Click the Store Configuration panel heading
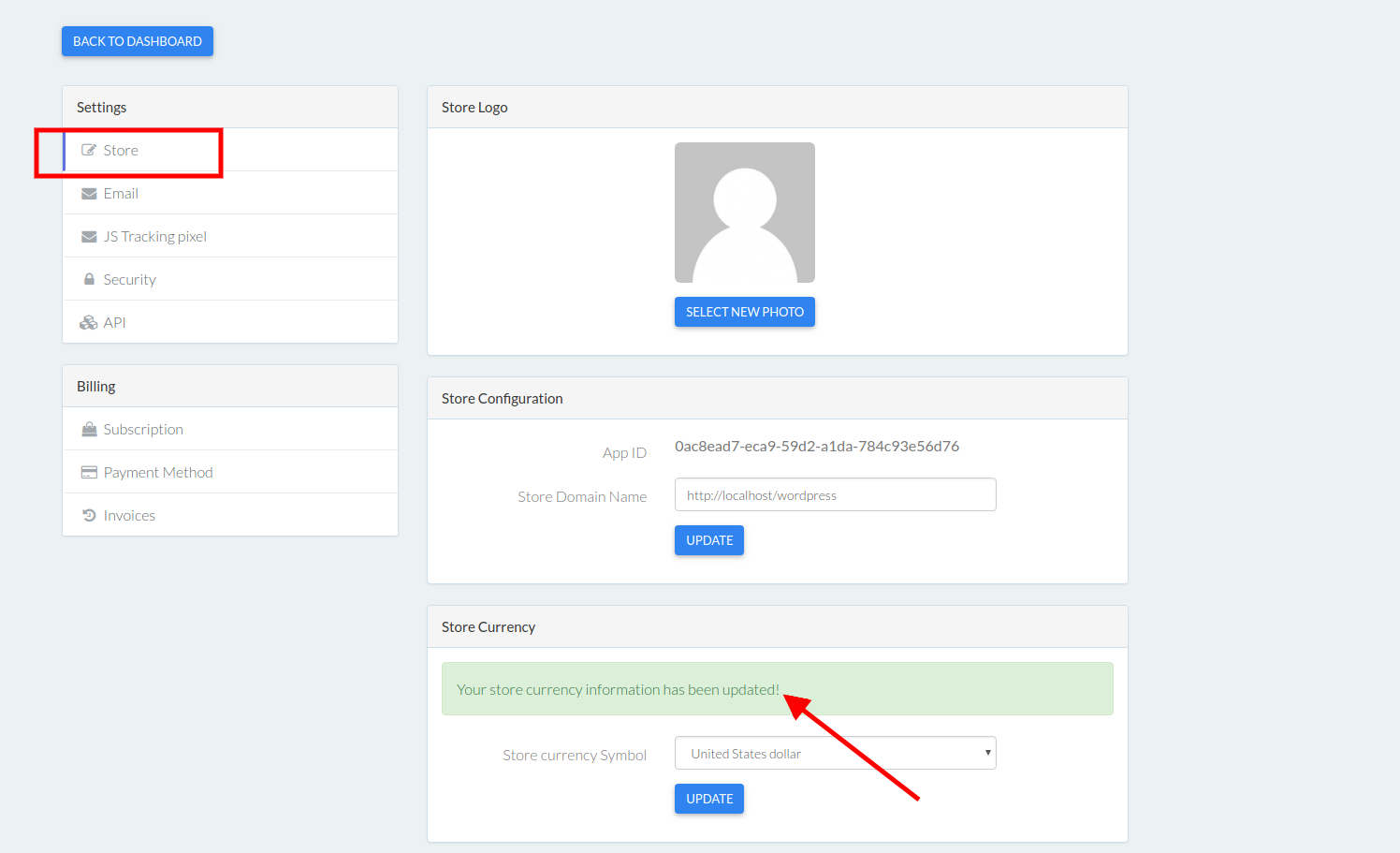Viewport: 1400px width, 853px height. (502, 398)
